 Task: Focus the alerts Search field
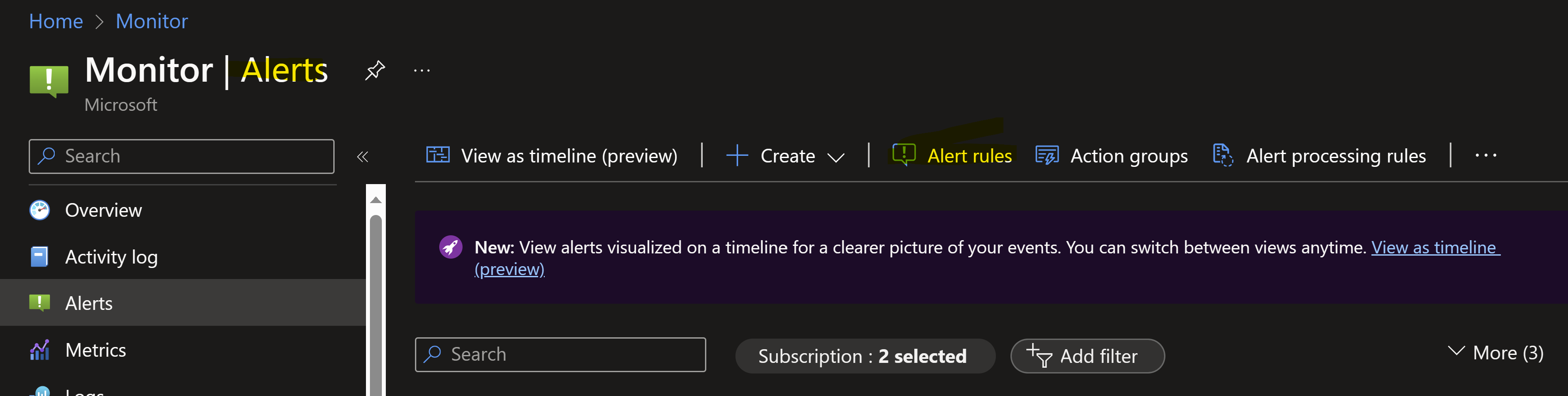point(560,355)
